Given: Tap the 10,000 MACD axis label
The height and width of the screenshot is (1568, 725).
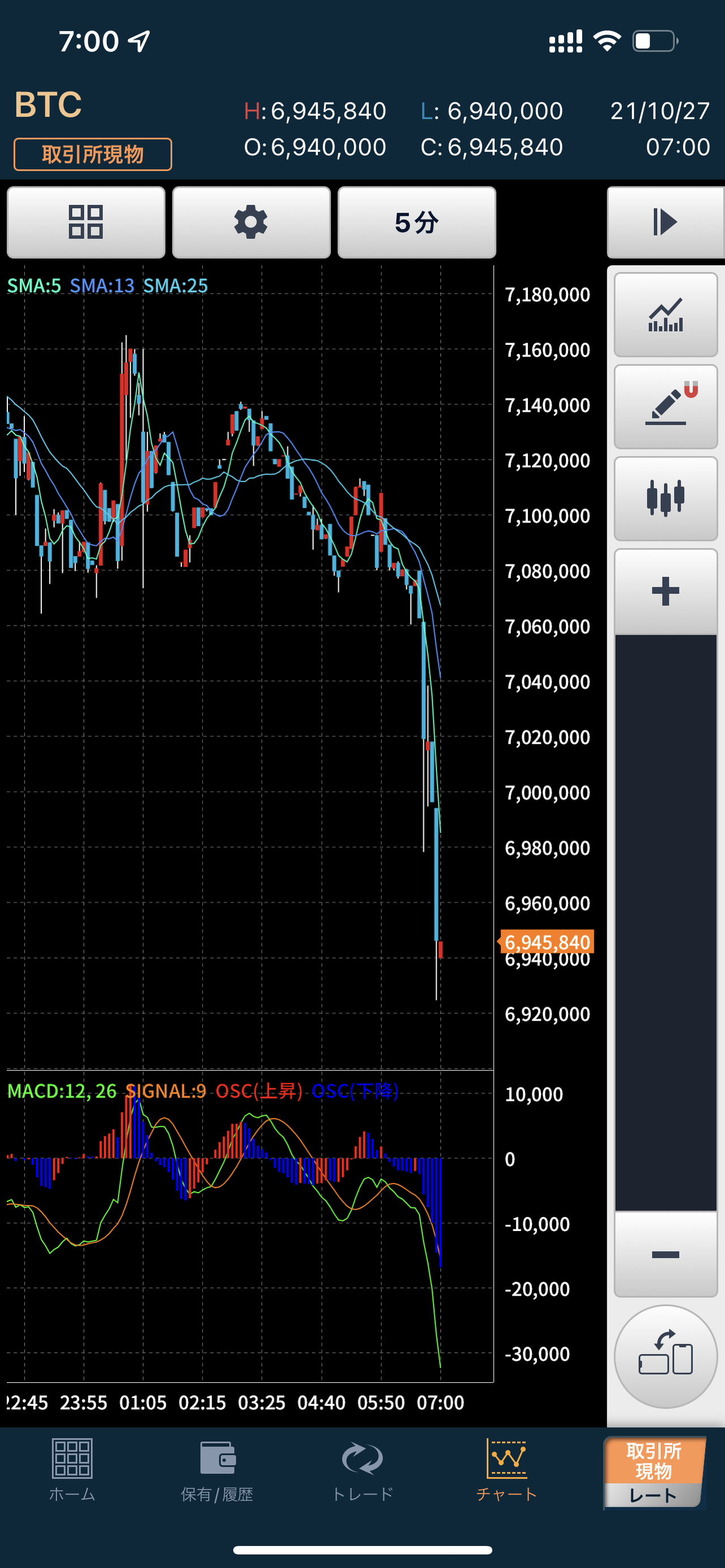Looking at the screenshot, I should point(534,1094).
